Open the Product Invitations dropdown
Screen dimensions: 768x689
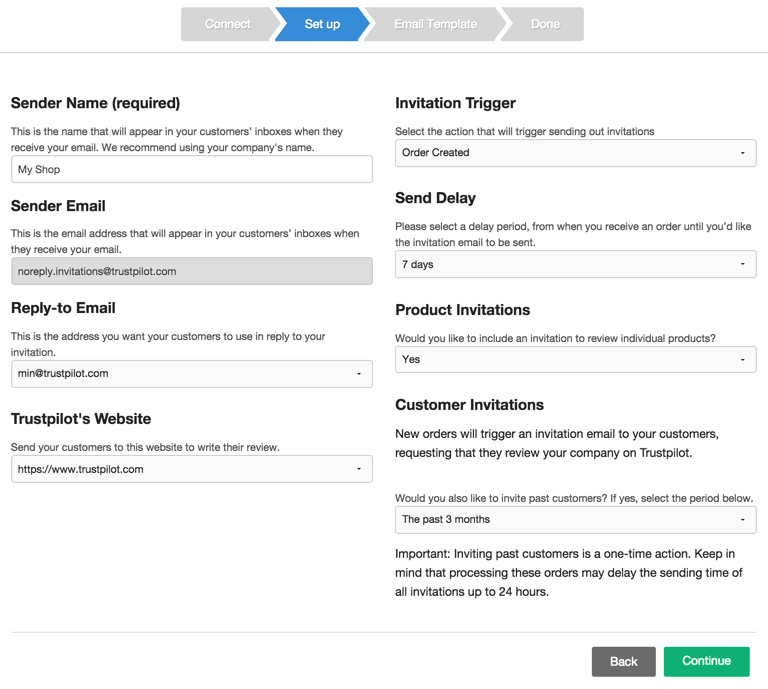pyautogui.click(x=575, y=360)
